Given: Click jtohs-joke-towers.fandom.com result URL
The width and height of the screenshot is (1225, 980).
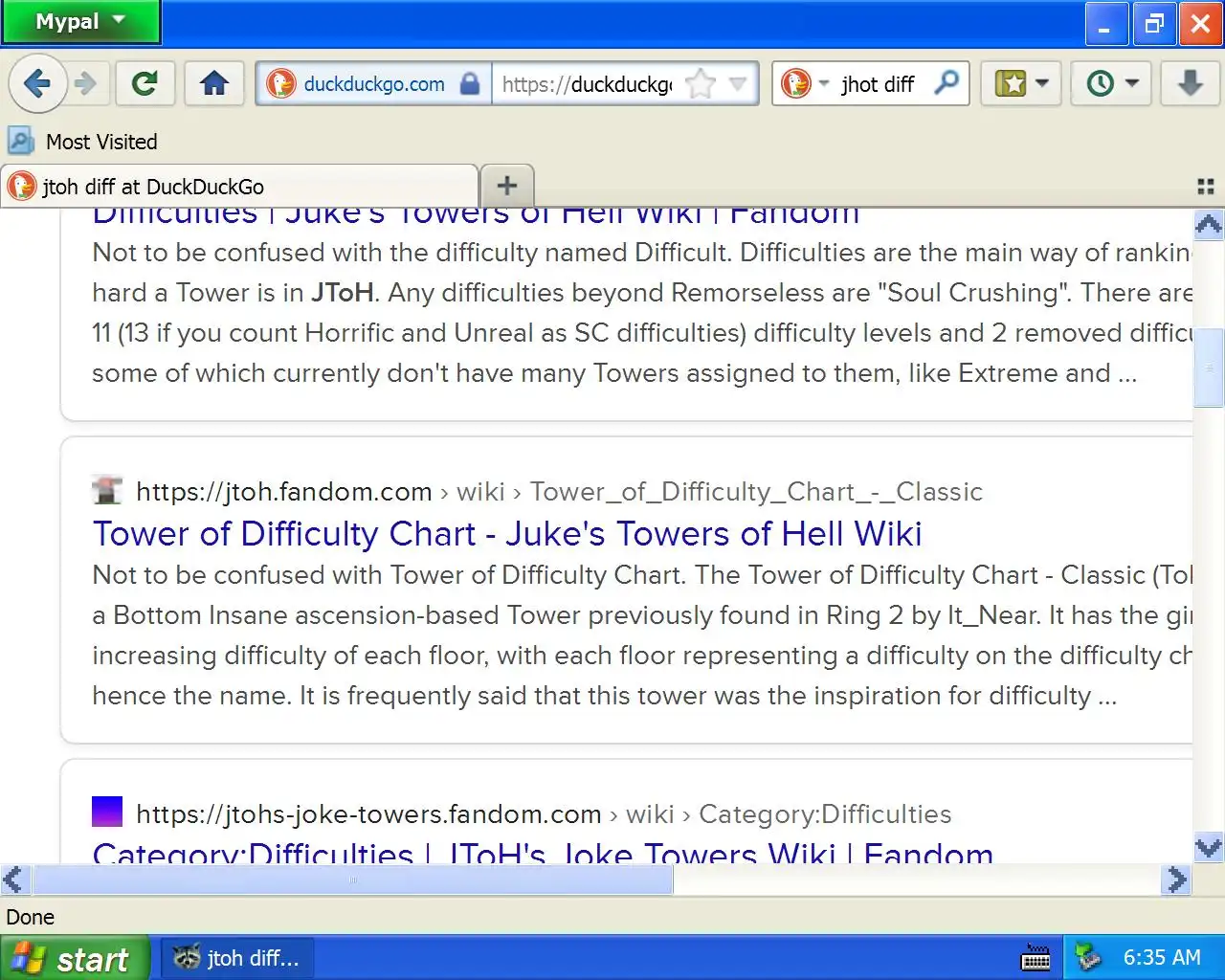Looking at the screenshot, I should click(x=544, y=814).
